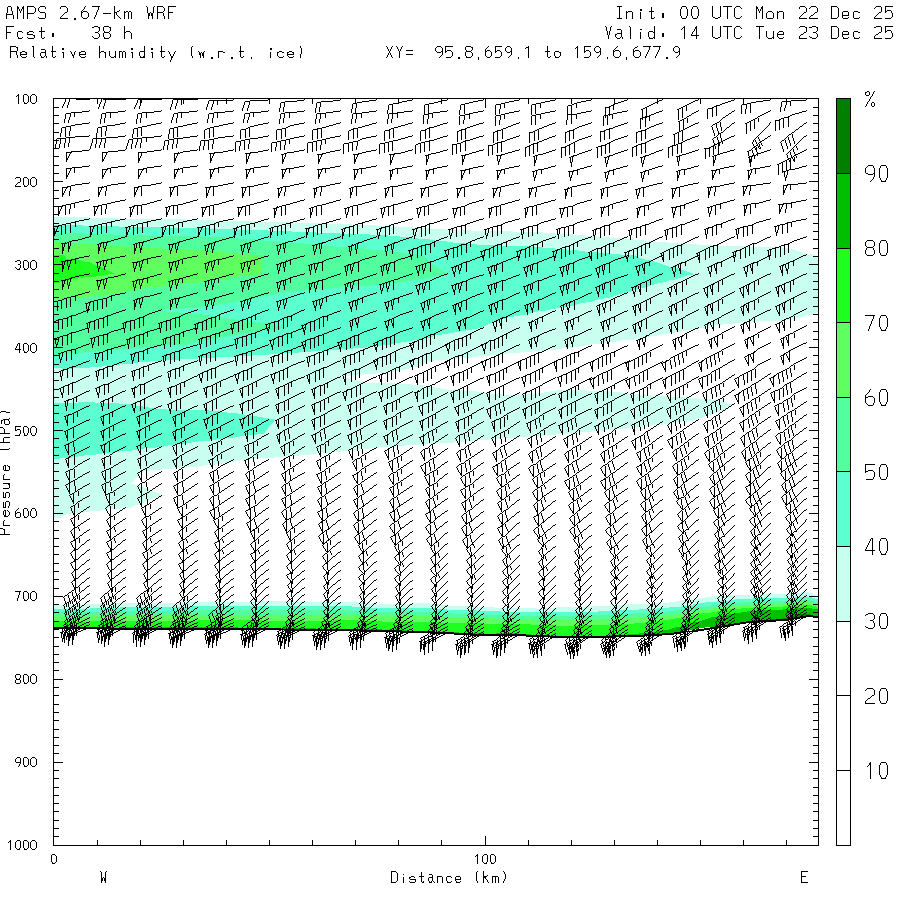This screenshot has height=900, width=900.
Task: Click the 'W' west endpoint label
Action: pos(104,878)
